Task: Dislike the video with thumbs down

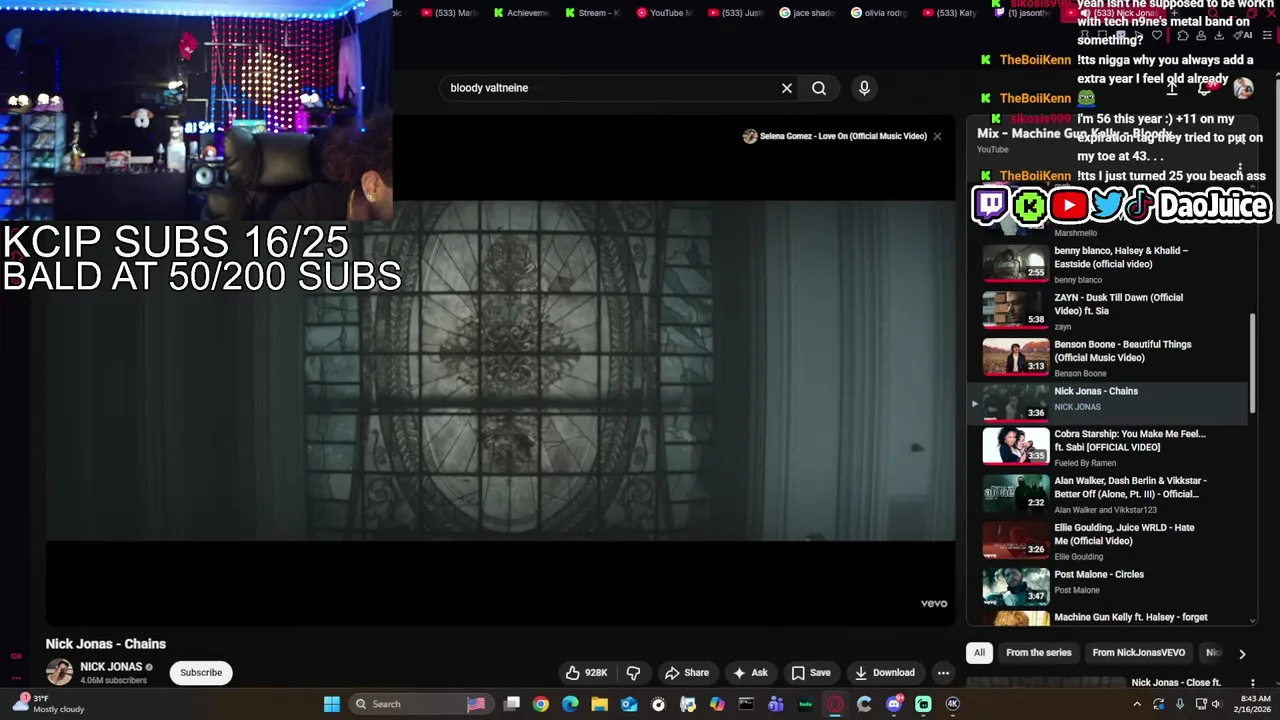Action: click(x=633, y=673)
